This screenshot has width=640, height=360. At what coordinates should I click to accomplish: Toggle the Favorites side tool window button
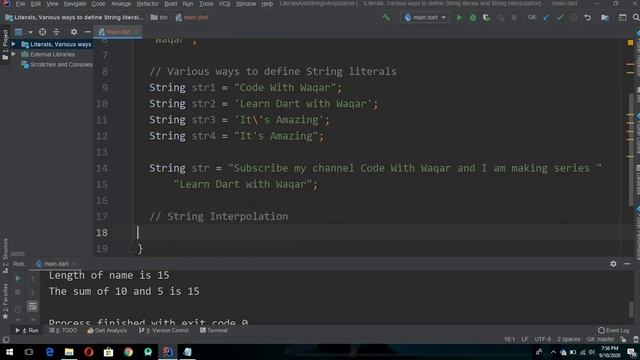[5, 301]
